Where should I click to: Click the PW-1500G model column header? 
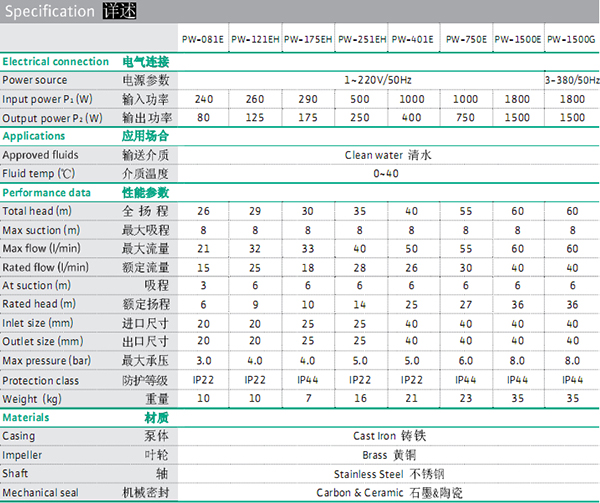pos(572,40)
